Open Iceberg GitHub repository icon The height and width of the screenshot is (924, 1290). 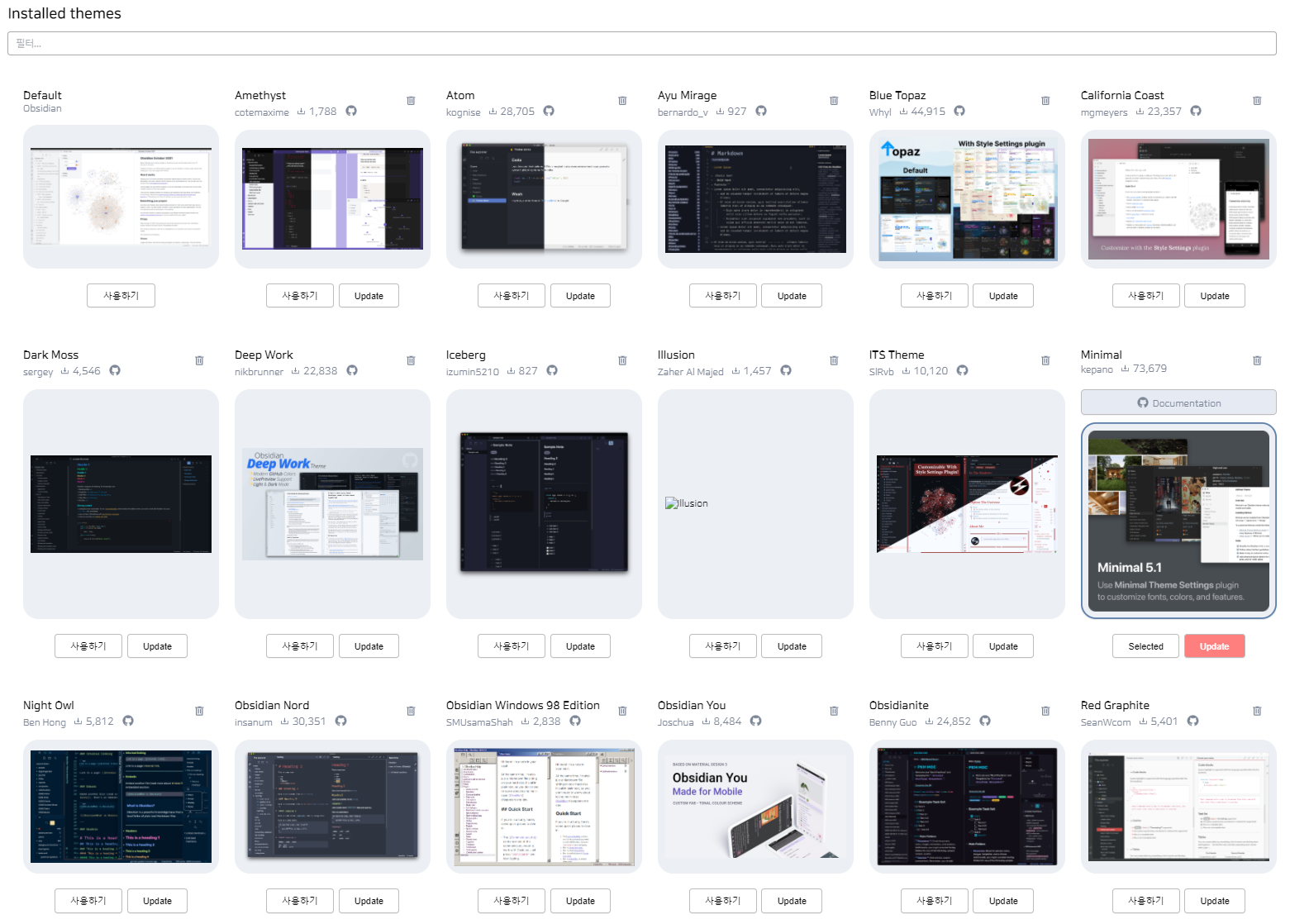pyautogui.click(x=552, y=370)
